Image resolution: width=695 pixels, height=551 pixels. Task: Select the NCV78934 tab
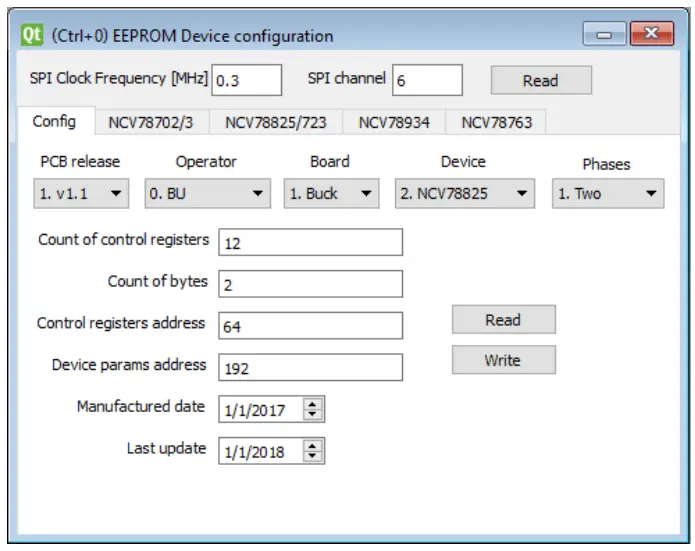pos(394,122)
